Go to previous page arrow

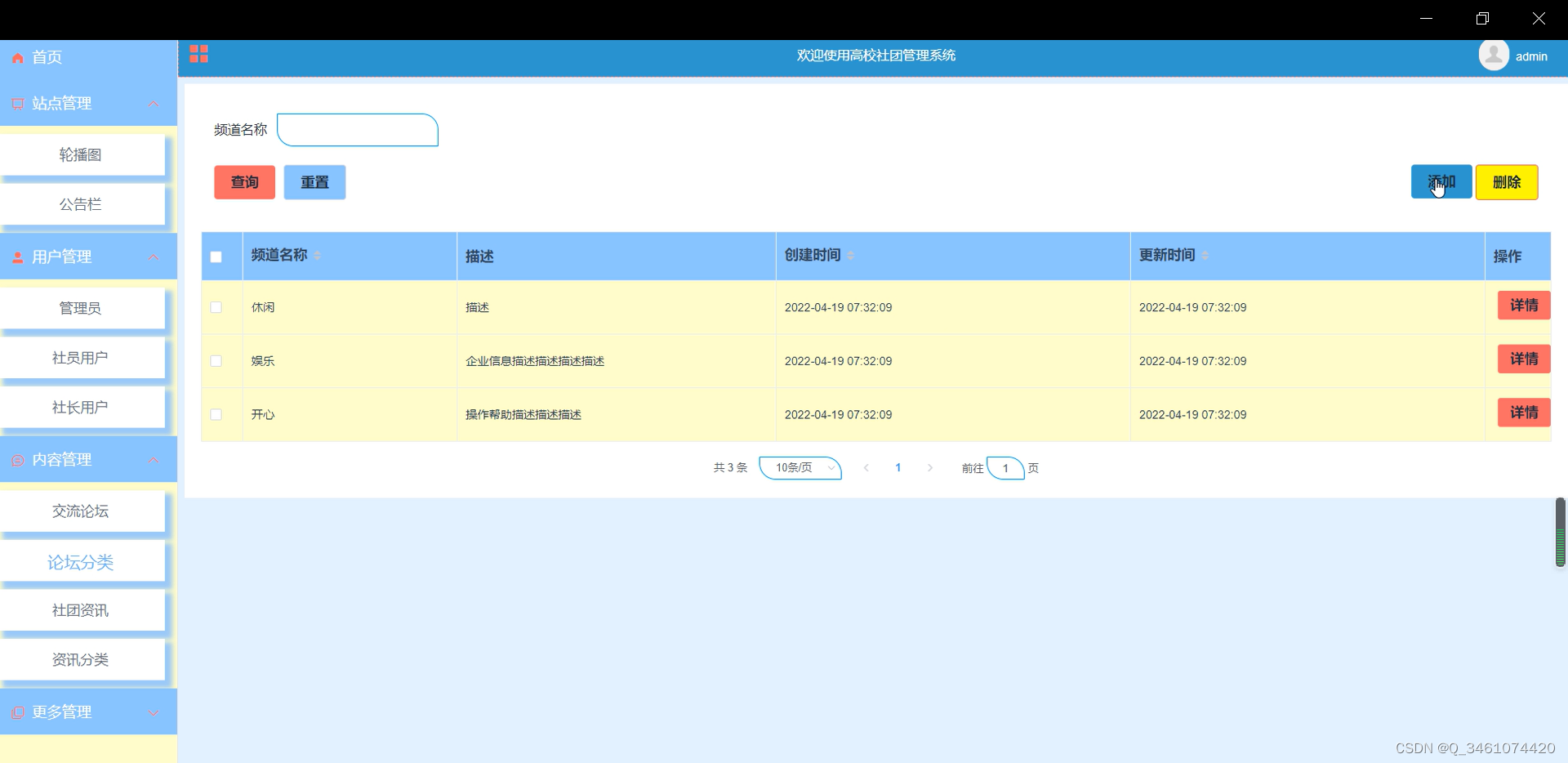click(866, 468)
